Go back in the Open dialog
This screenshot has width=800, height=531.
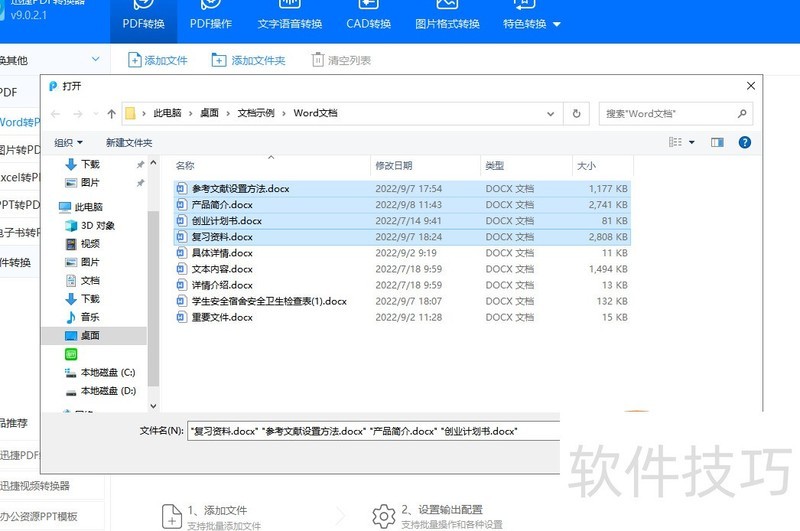click(x=56, y=114)
